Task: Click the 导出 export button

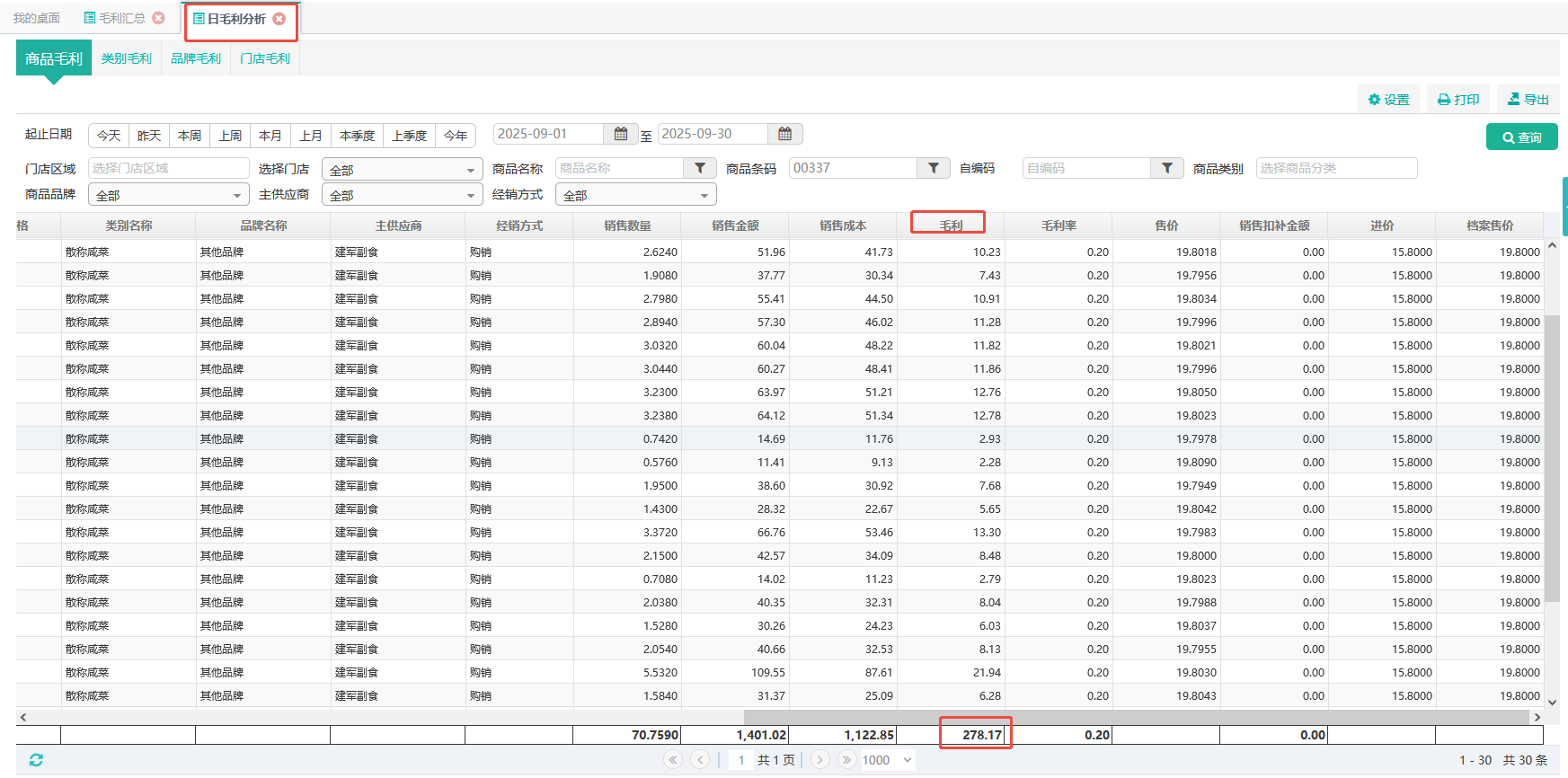Action: (1528, 100)
